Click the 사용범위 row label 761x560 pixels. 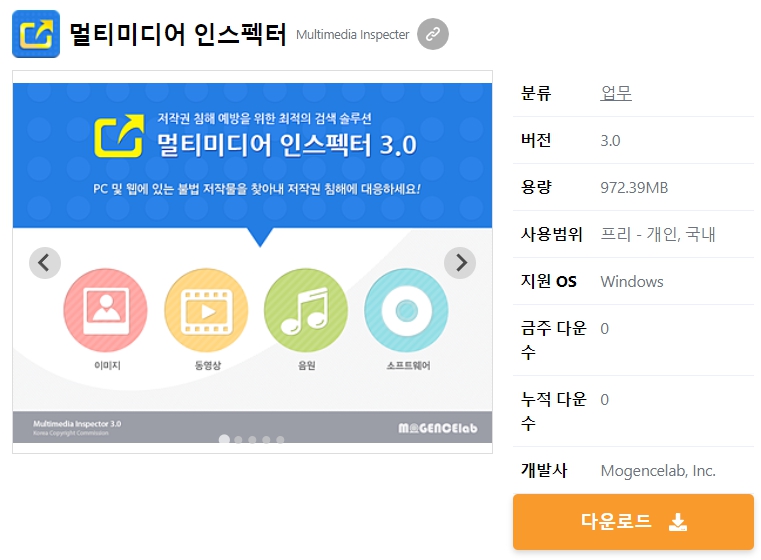[x=551, y=234]
